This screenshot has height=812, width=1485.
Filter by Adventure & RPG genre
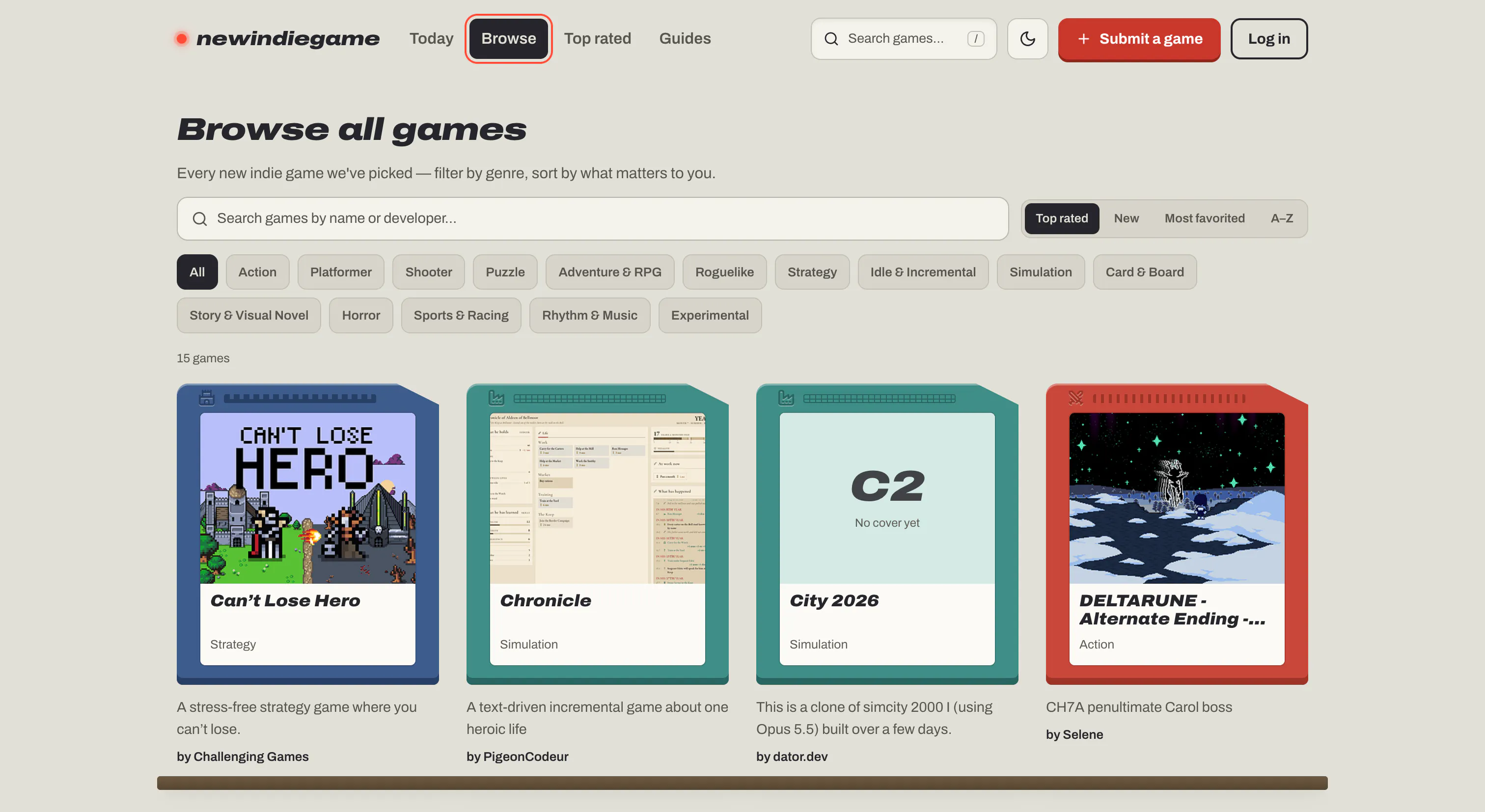click(x=610, y=272)
